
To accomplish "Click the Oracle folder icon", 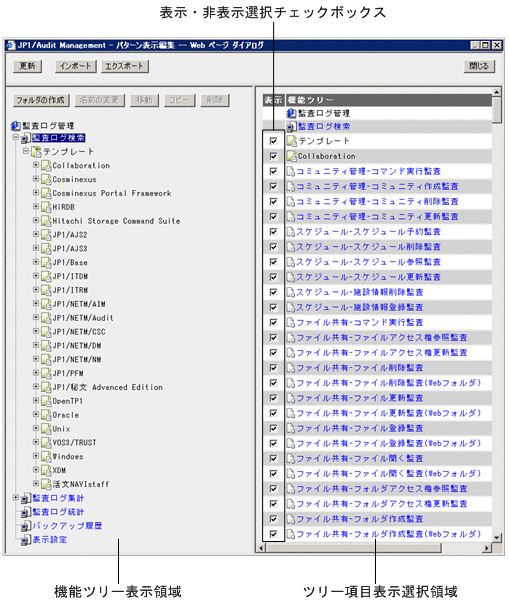I will click(46, 415).
